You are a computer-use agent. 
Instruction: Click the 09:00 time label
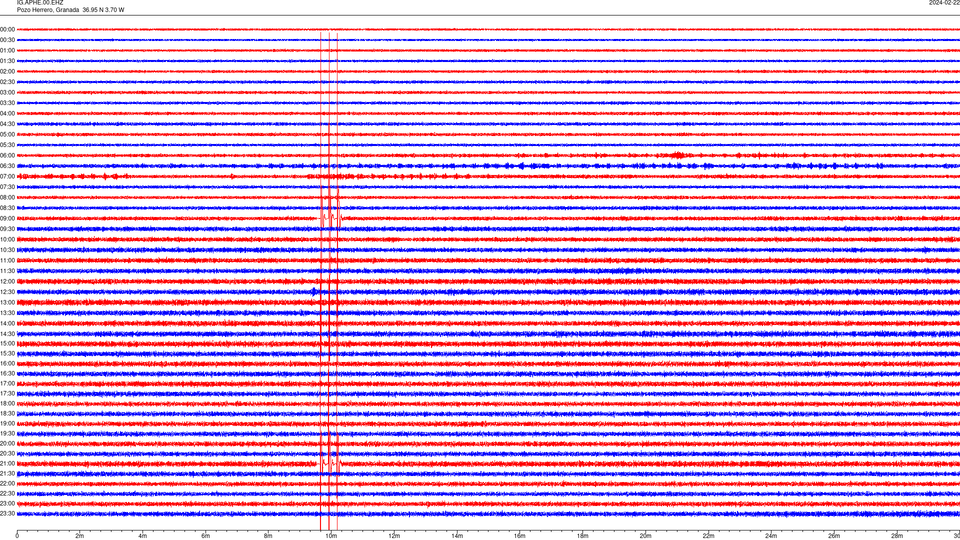pos(7,219)
